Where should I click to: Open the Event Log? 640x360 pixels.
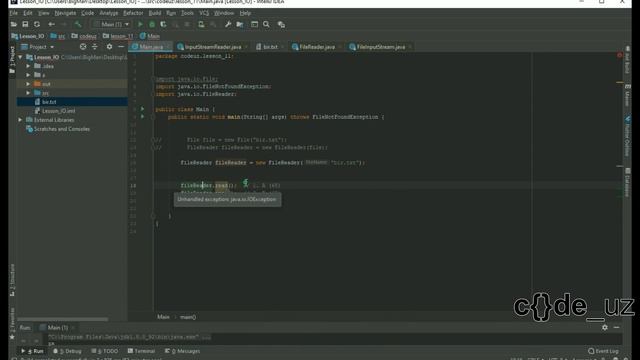pyautogui.click(x=604, y=351)
